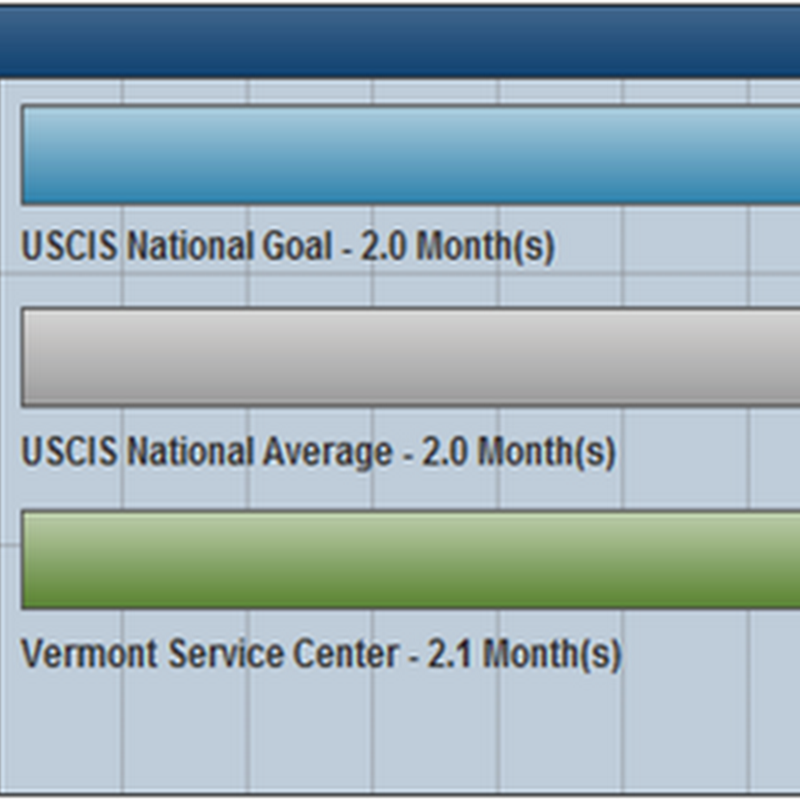Click the 2.1 Month(s) value
Viewport: 800px width, 800px height.
pos(524,655)
